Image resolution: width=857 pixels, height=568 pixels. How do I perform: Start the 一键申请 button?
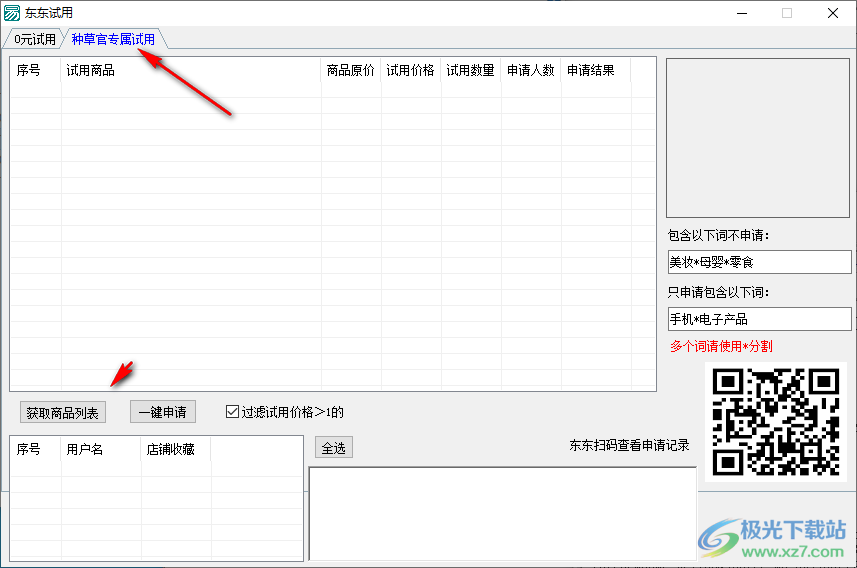[x=163, y=412]
